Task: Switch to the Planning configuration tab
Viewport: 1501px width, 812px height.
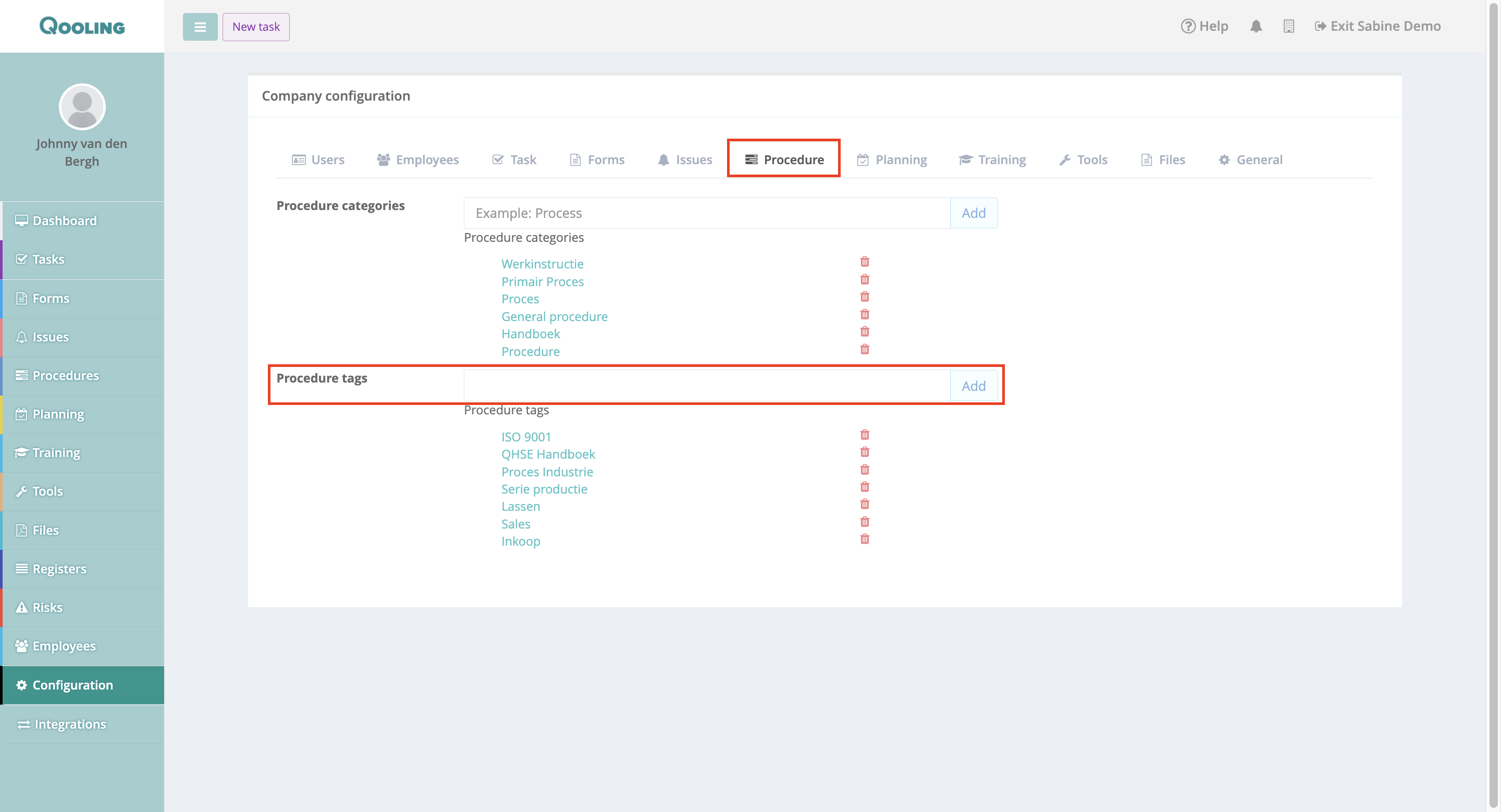Action: pyautogui.click(x=892, y=159)
